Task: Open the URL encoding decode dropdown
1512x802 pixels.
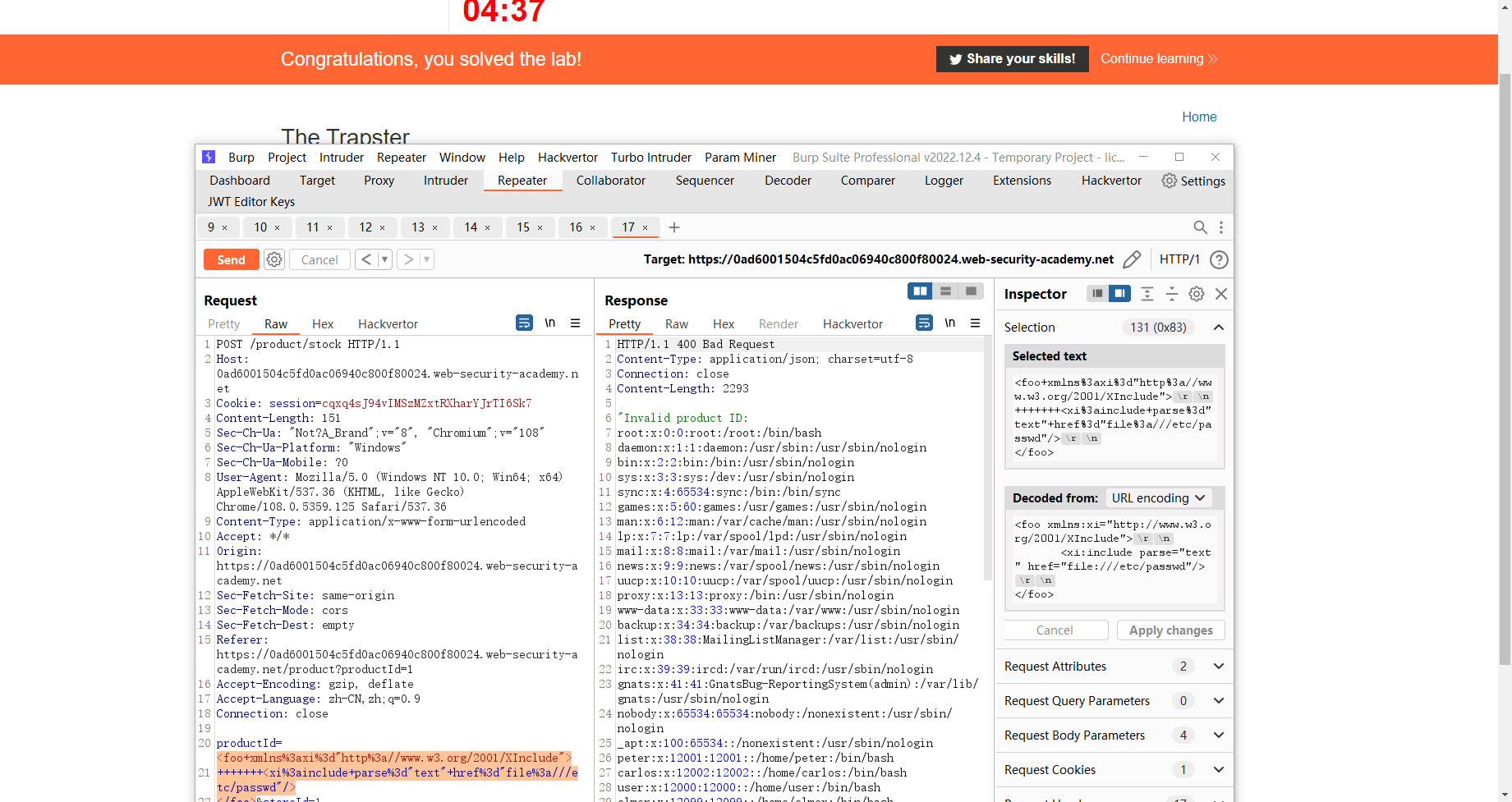Action: point(1158,498)
